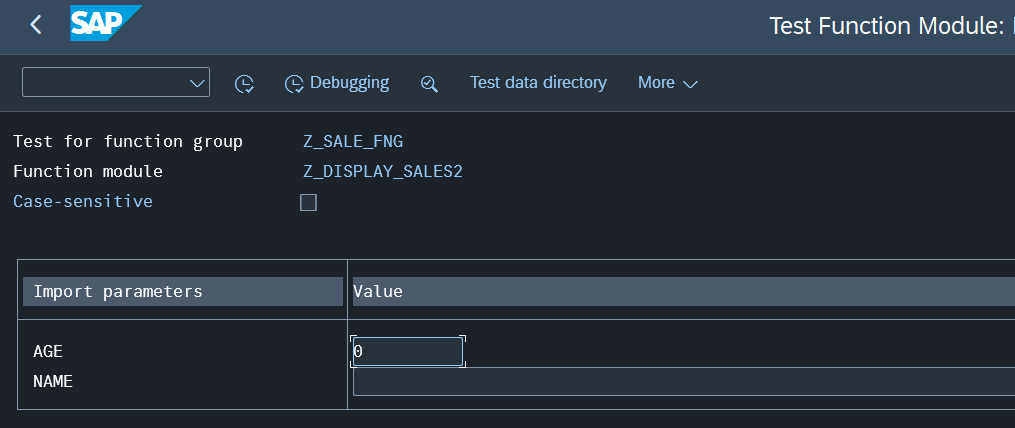Image resolution: width=1015 pixels, height=428 pixels.
Task: Click the magnifier check icon in toolbar
Action: click(x=429, y=83)
